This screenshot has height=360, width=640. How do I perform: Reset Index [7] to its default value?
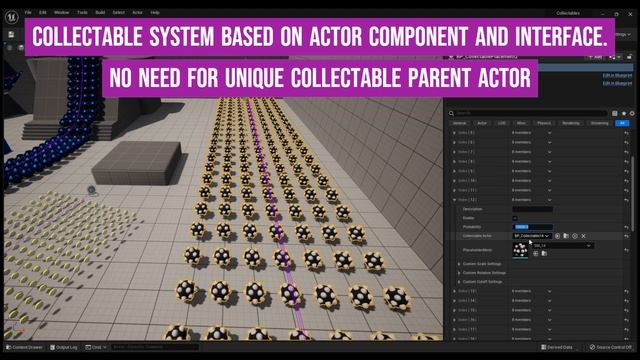627,152
